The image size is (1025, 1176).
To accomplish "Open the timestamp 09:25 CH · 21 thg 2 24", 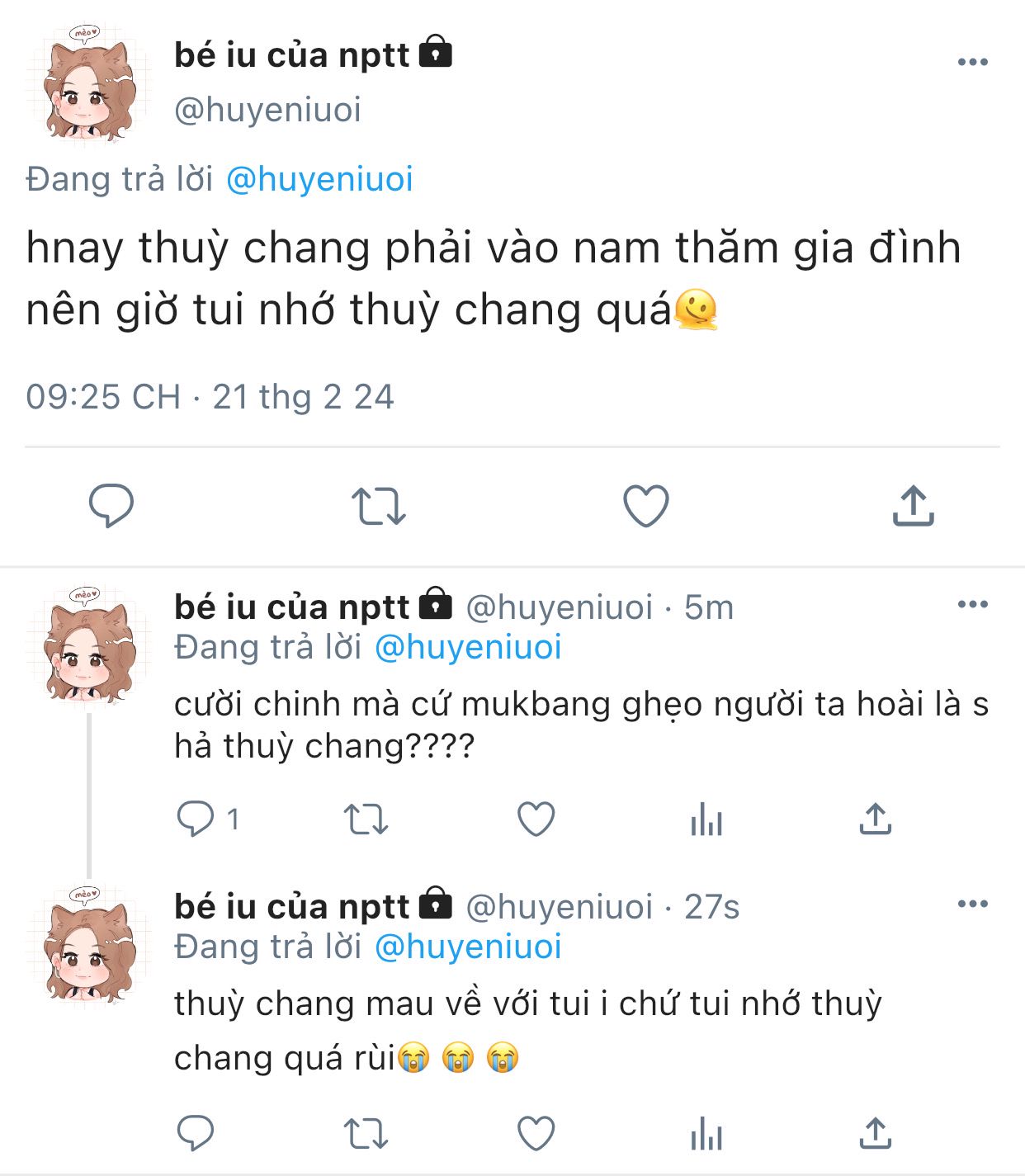I will 210,397.
